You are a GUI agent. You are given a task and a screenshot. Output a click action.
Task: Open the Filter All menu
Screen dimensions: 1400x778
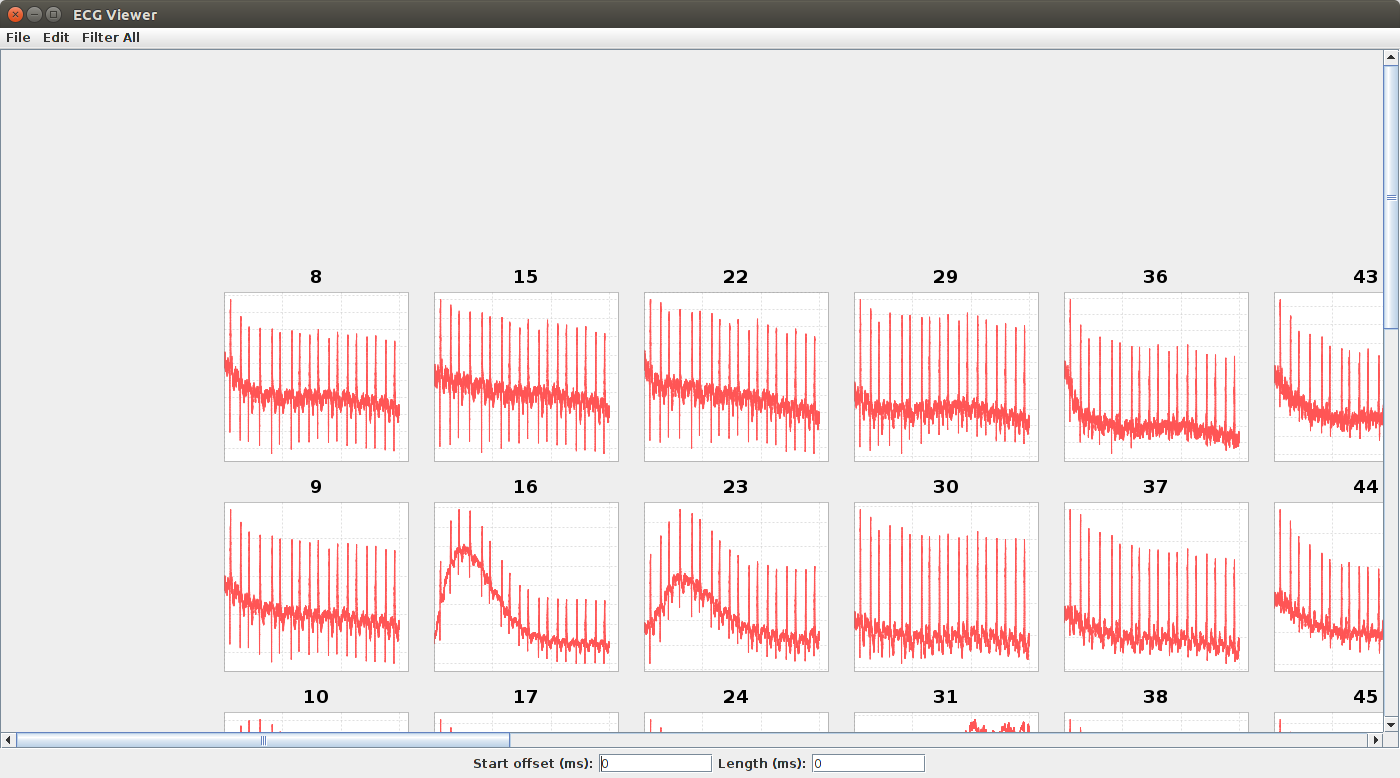click(x=111, y=37)
